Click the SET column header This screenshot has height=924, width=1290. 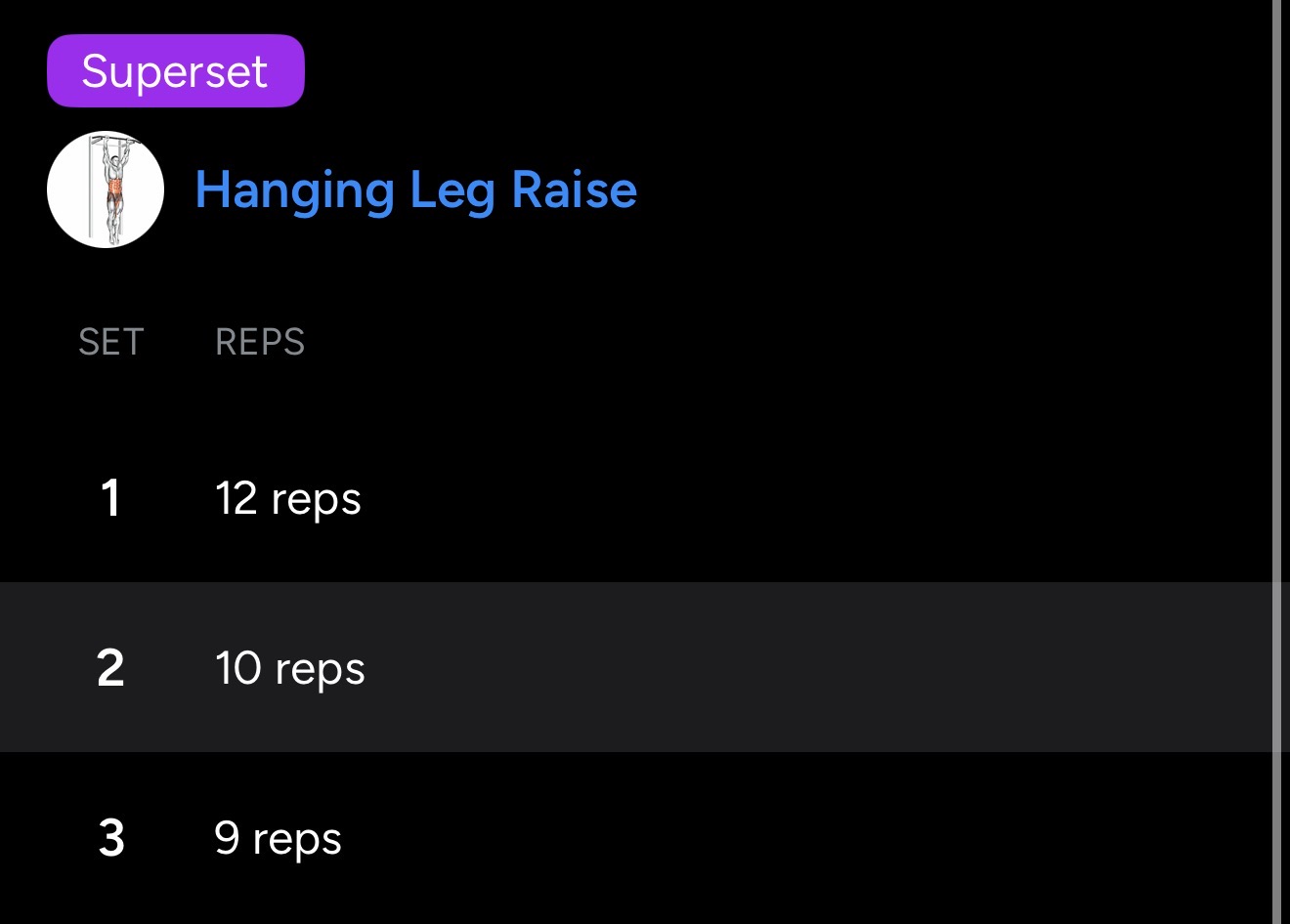(111, 343)
